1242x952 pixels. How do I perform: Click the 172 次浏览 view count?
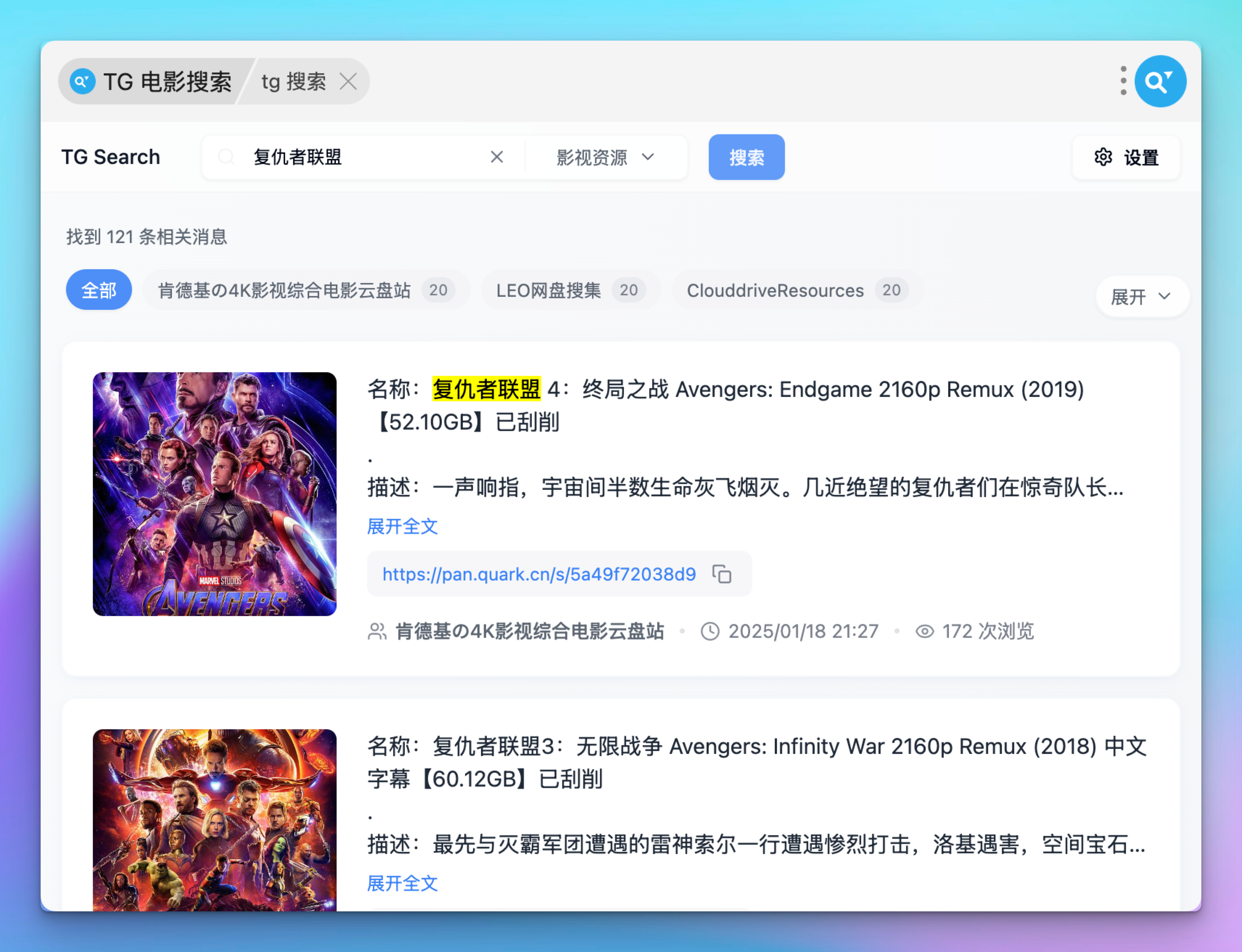click(x=988, y=631)
